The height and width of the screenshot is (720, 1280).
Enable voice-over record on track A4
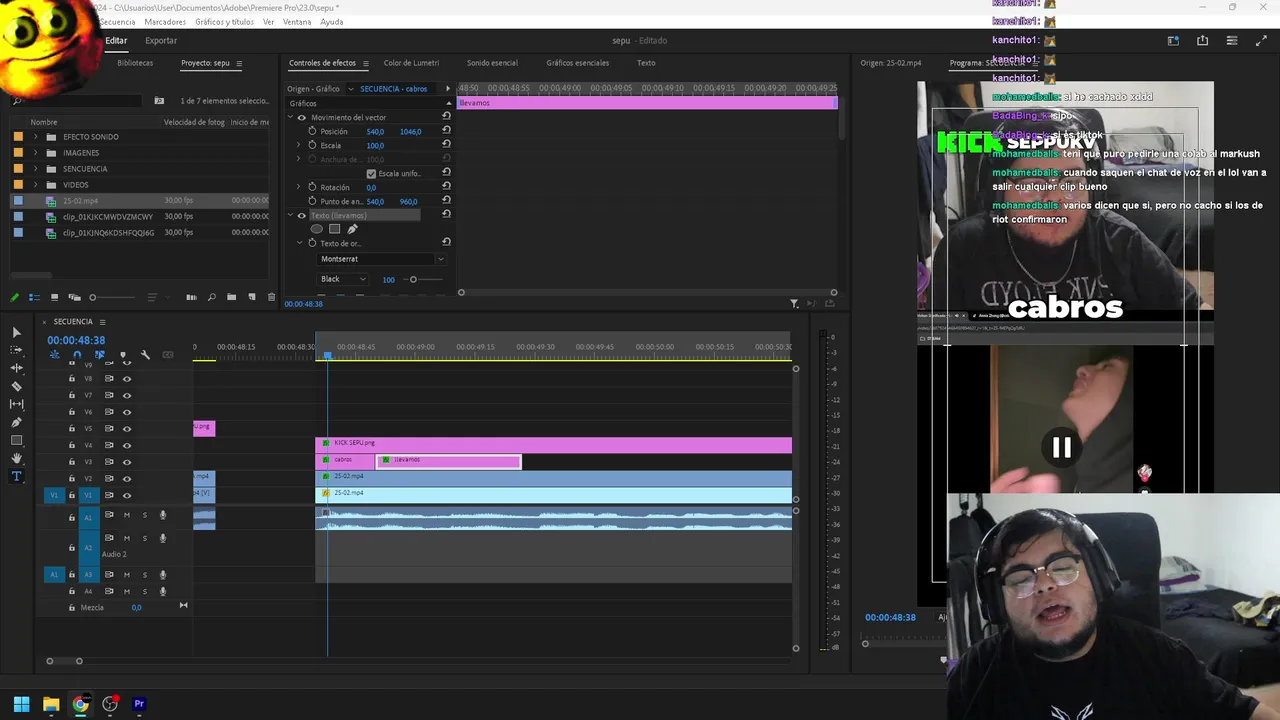click(162, 591)
